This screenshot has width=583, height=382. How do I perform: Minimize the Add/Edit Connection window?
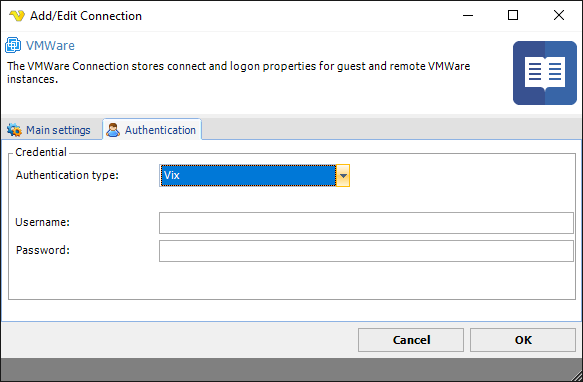pos(468,16)
